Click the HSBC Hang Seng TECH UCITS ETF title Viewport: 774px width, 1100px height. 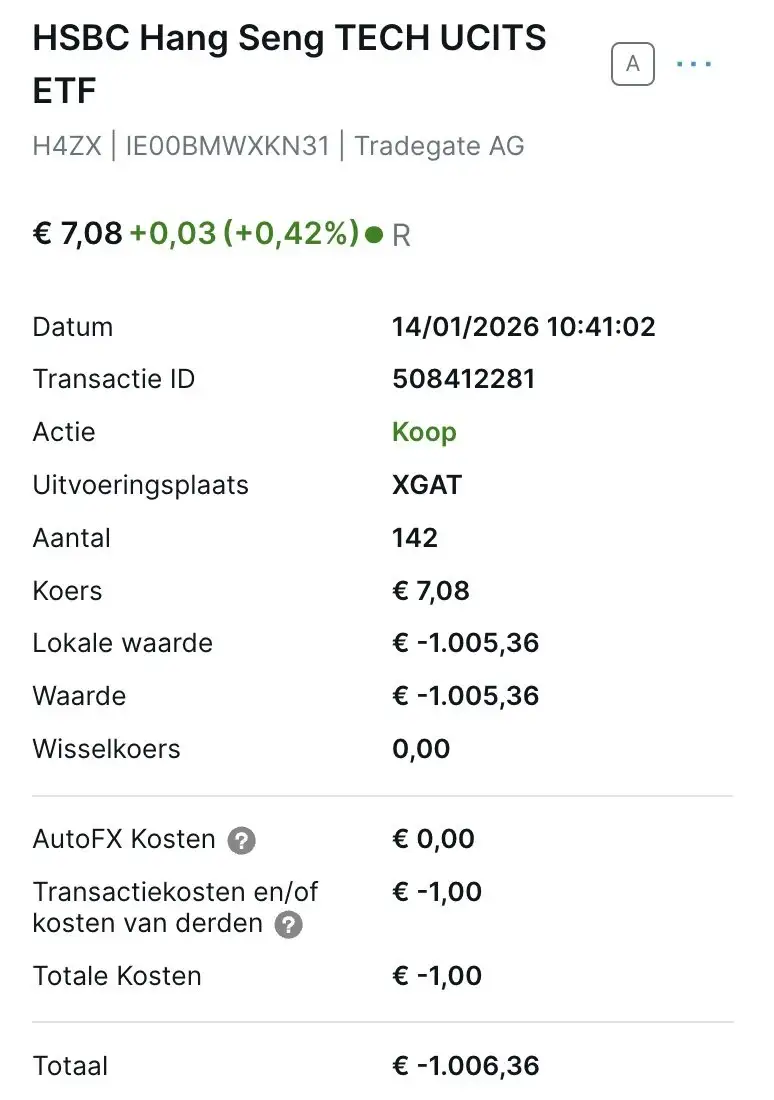tap(289, 64)
